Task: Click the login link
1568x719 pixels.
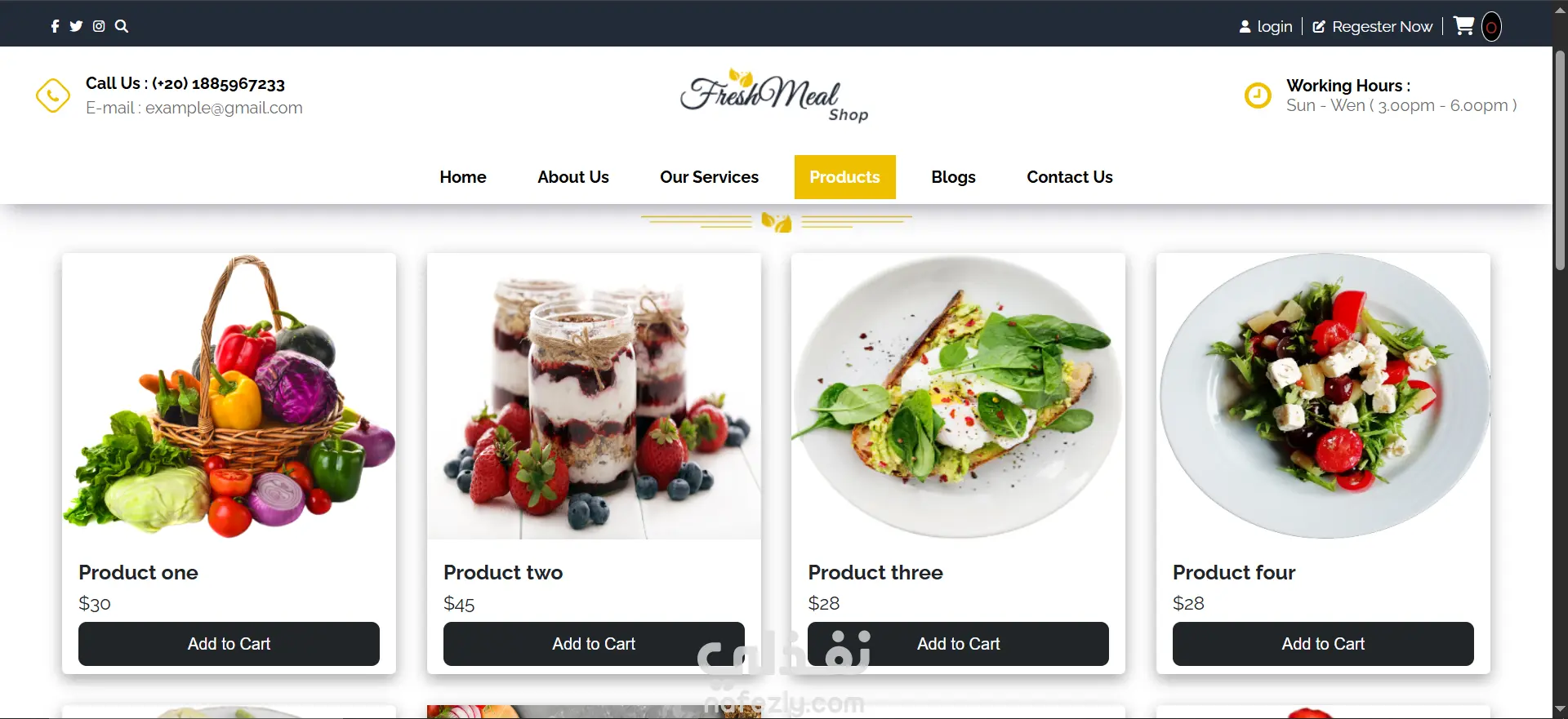Action: click(x=1266, y=27)
